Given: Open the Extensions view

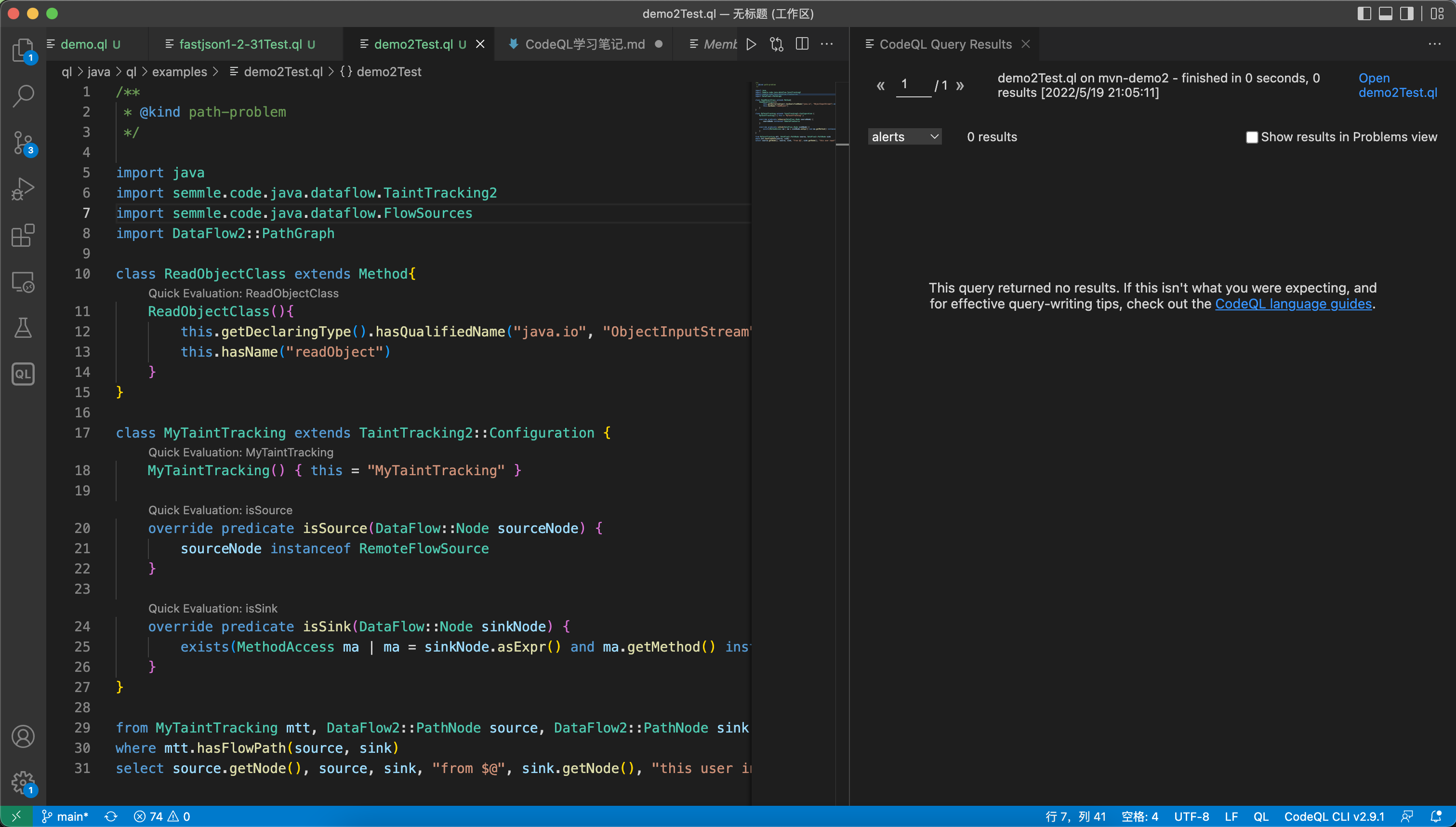Looking at the screenshot, I should pyautogui.click(x=23, y=235).
